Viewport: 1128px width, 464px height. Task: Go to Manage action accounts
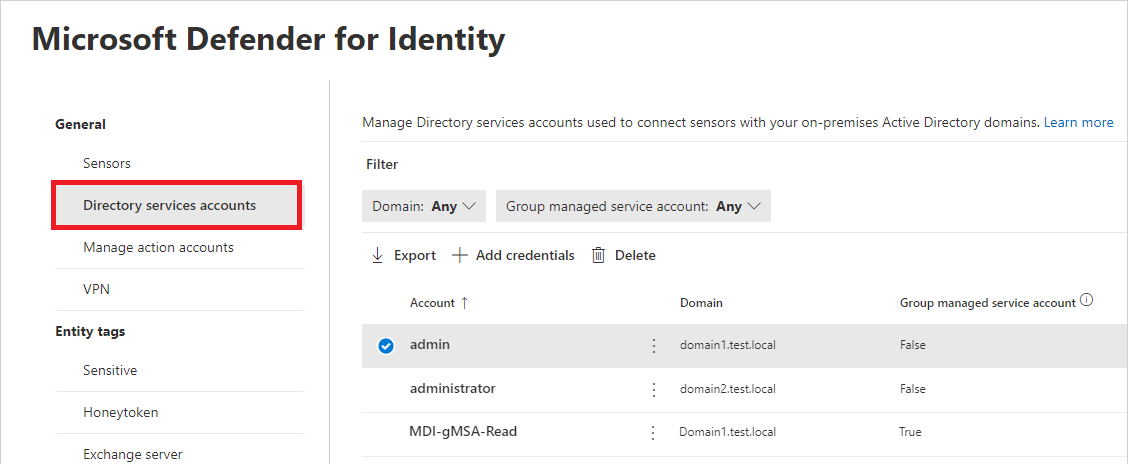pos(158,247)
